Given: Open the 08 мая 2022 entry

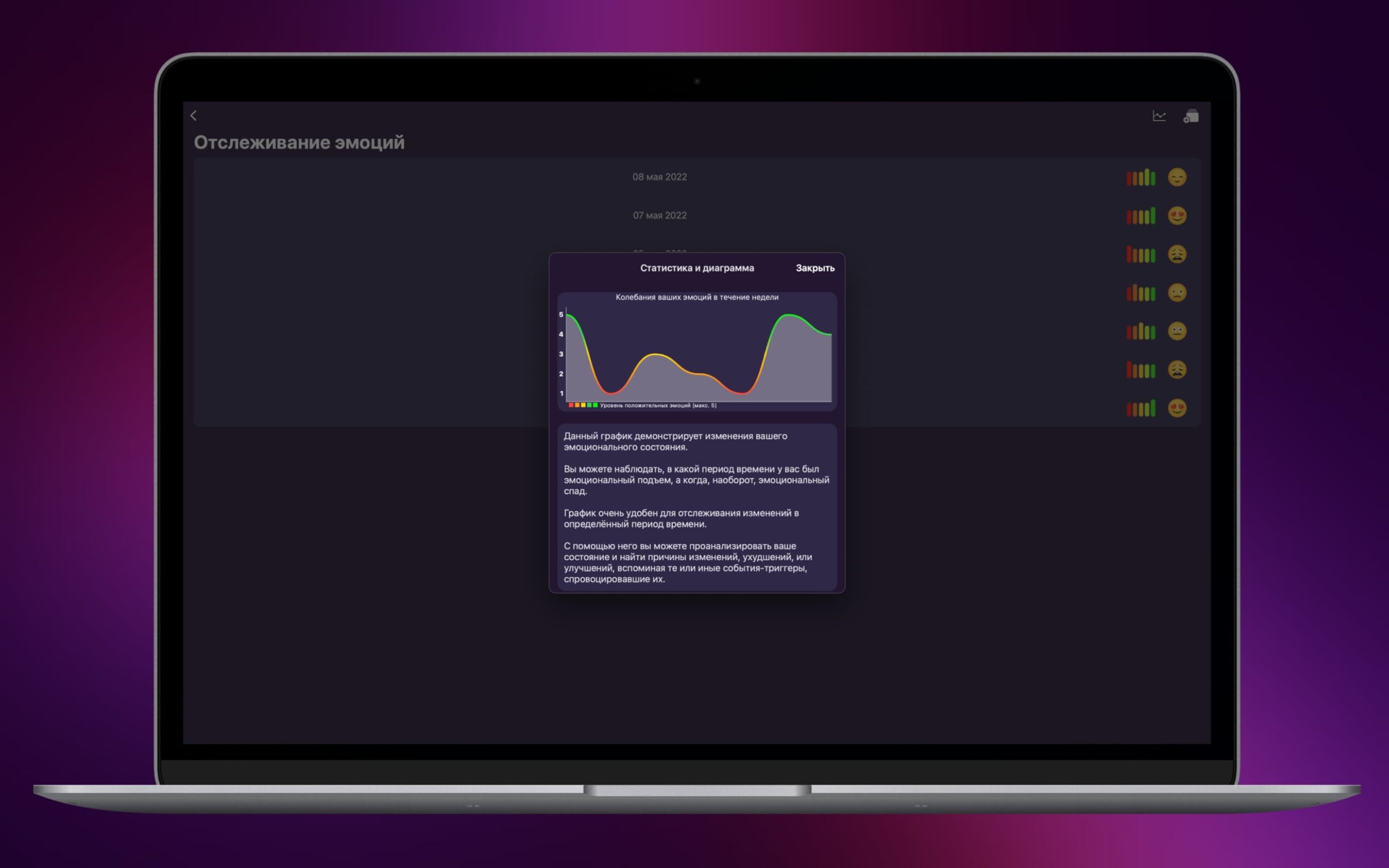Looking at the screenshot, I should tap(659, 177).
